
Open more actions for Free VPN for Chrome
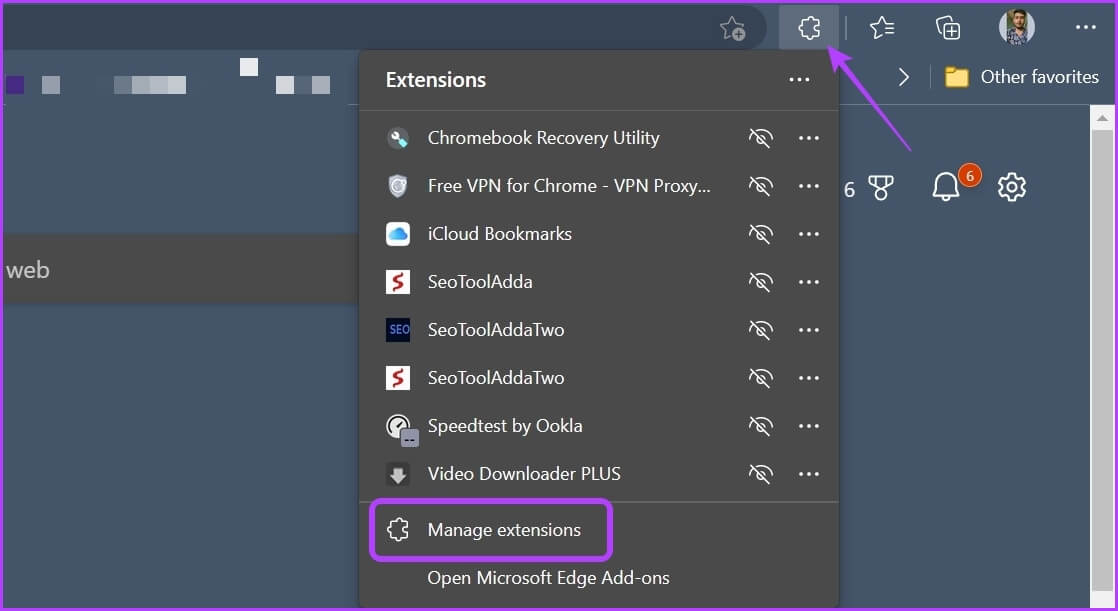point(809,186)
